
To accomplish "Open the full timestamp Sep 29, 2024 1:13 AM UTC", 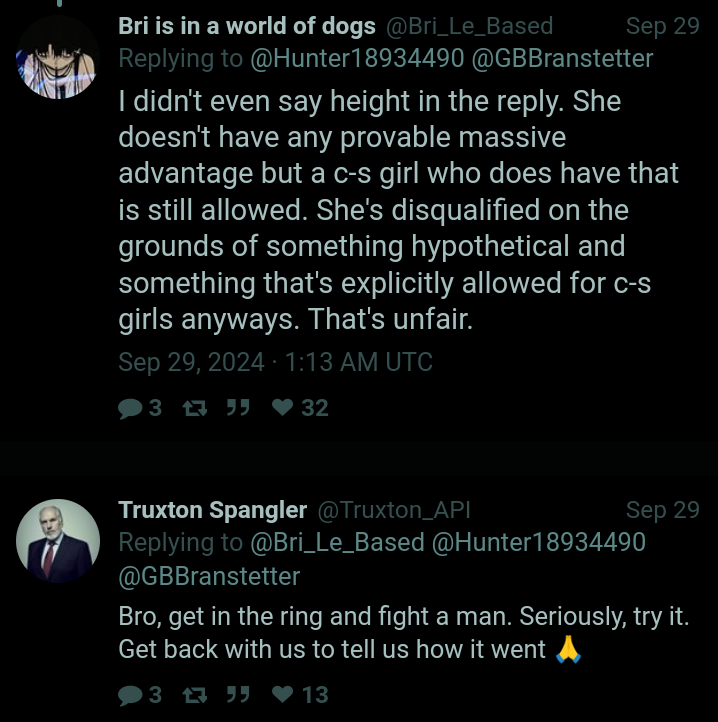I will pyautogui.click(x=275, y=362).
